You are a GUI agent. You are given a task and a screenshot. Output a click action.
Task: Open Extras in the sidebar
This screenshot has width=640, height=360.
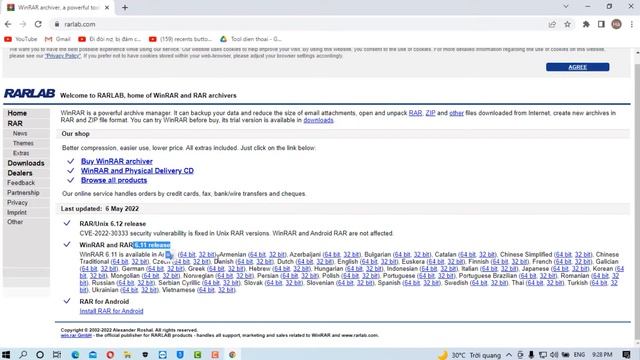21,153
